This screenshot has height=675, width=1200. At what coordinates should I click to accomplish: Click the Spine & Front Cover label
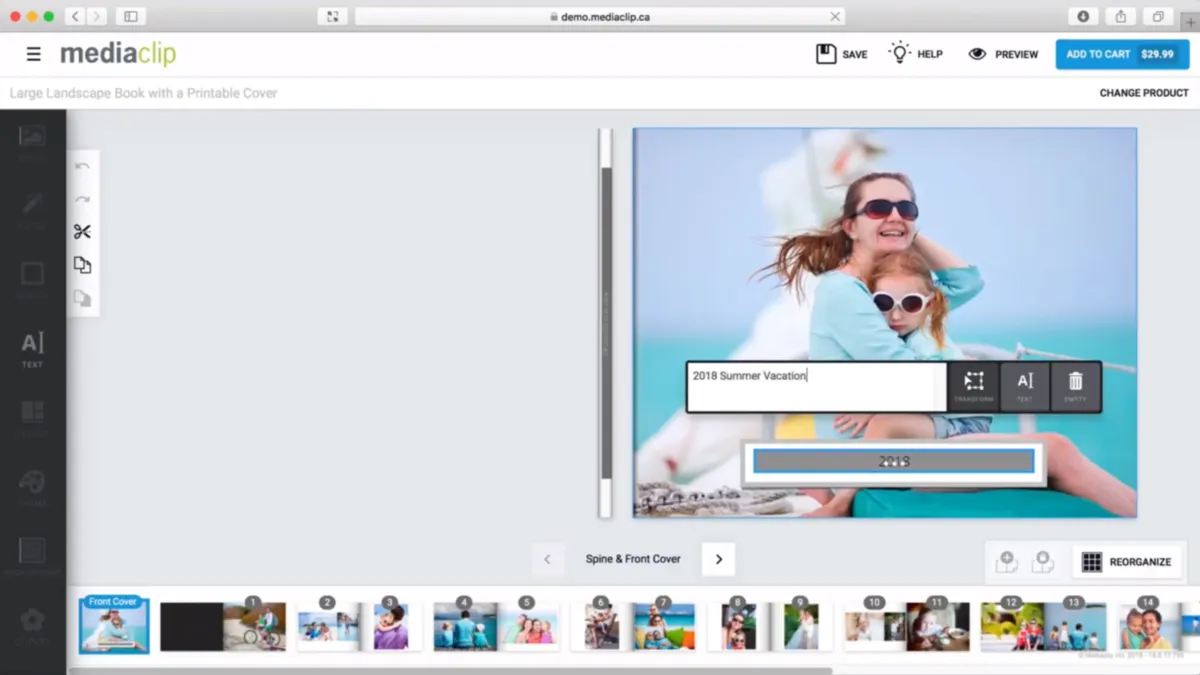click(633, 559)
